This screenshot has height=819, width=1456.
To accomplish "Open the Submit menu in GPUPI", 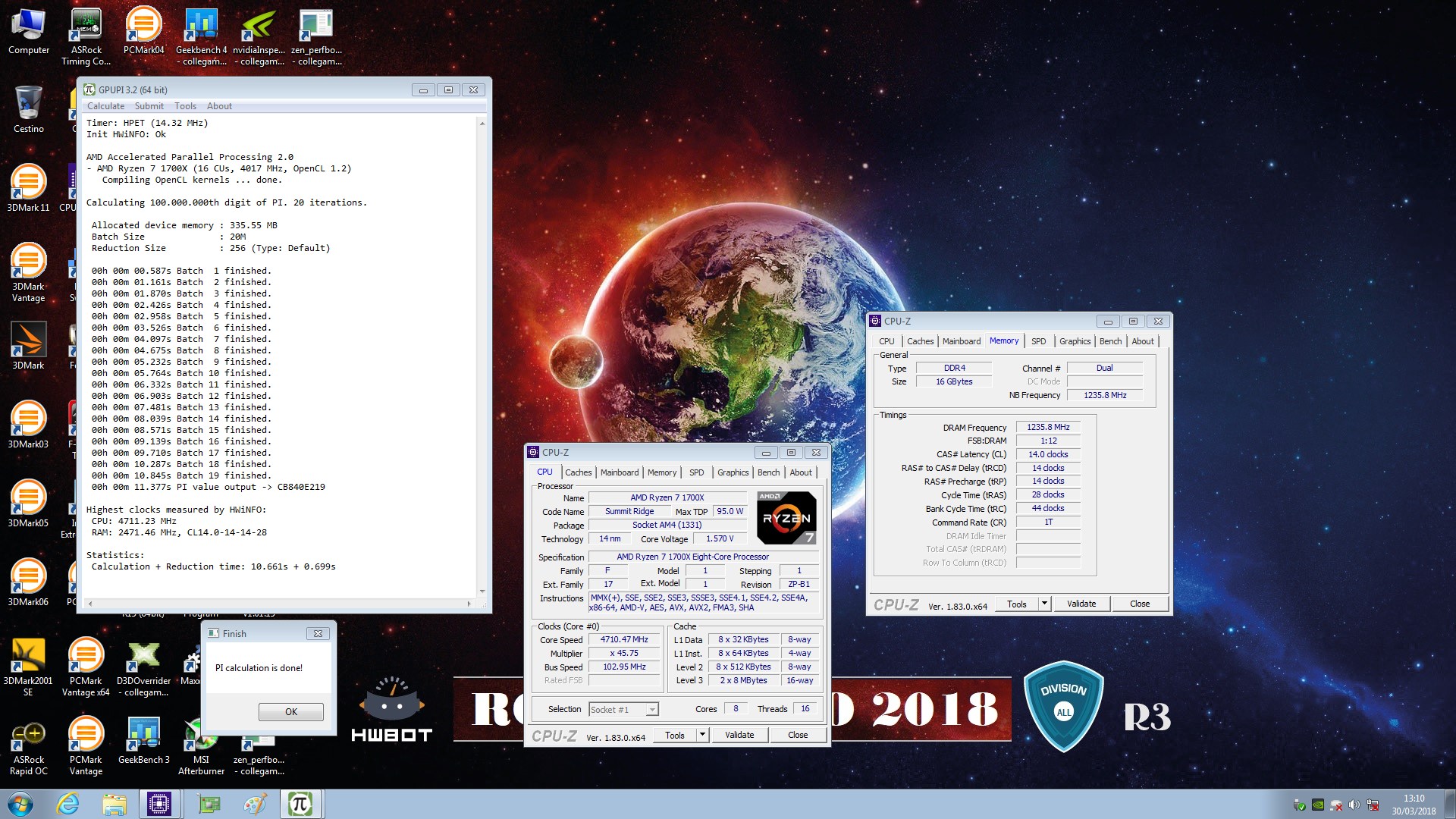I will pyautogui.click(x=149, y=106).
